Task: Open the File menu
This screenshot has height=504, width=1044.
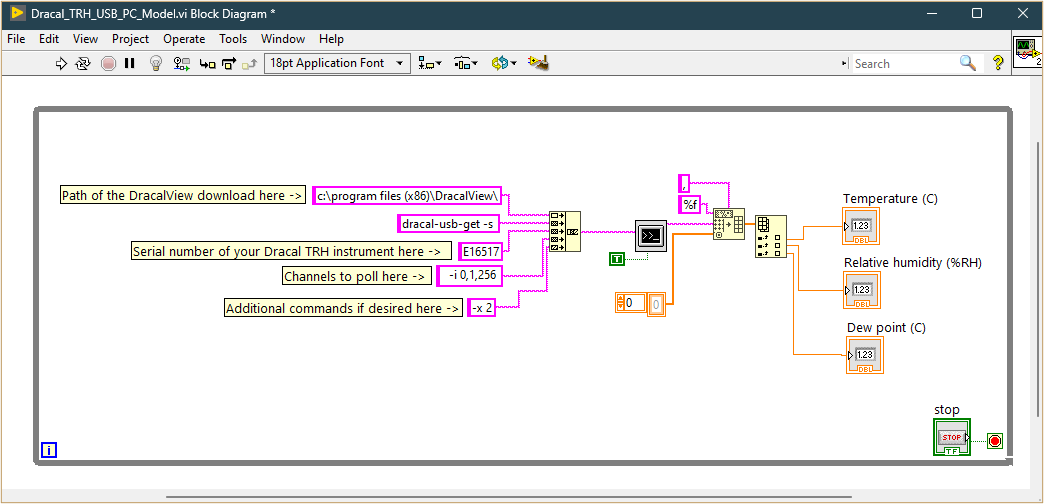Action: coord(16,39)
